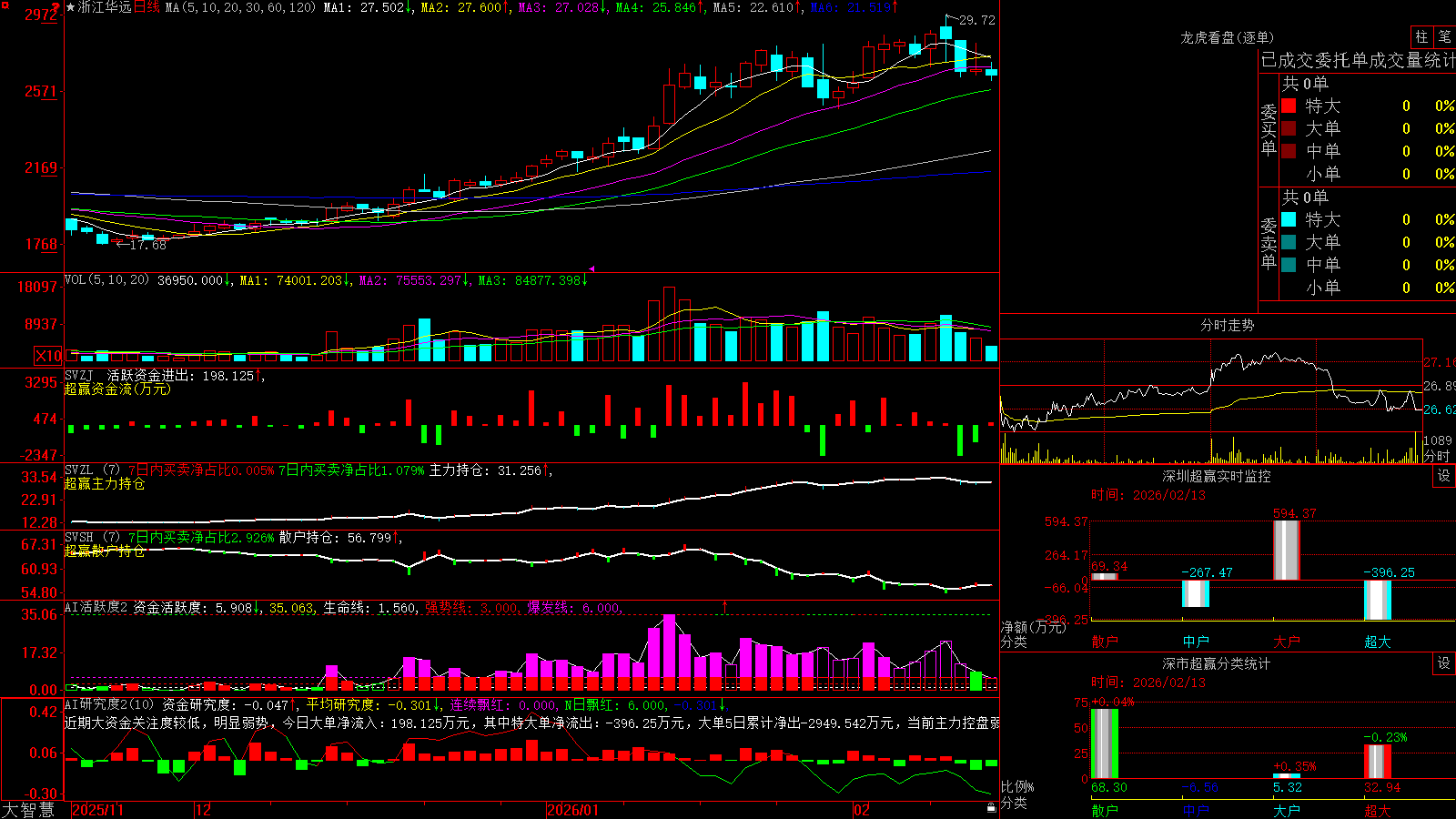Click the 12 month marker on the timeline
1456x819 pixels.
point(204,810)
